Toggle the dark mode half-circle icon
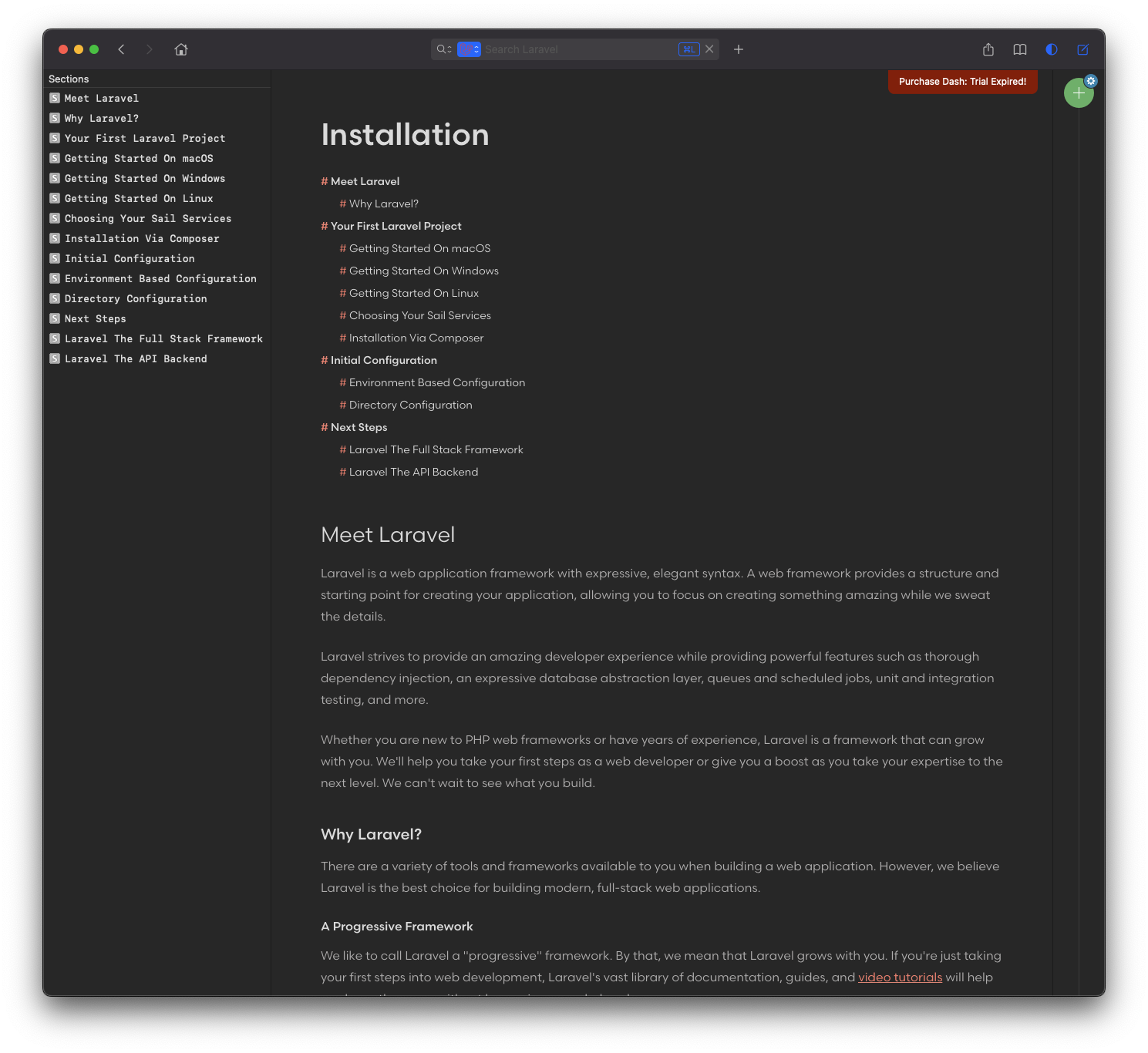The image size is (1148, 1053). click(1052, 49)
